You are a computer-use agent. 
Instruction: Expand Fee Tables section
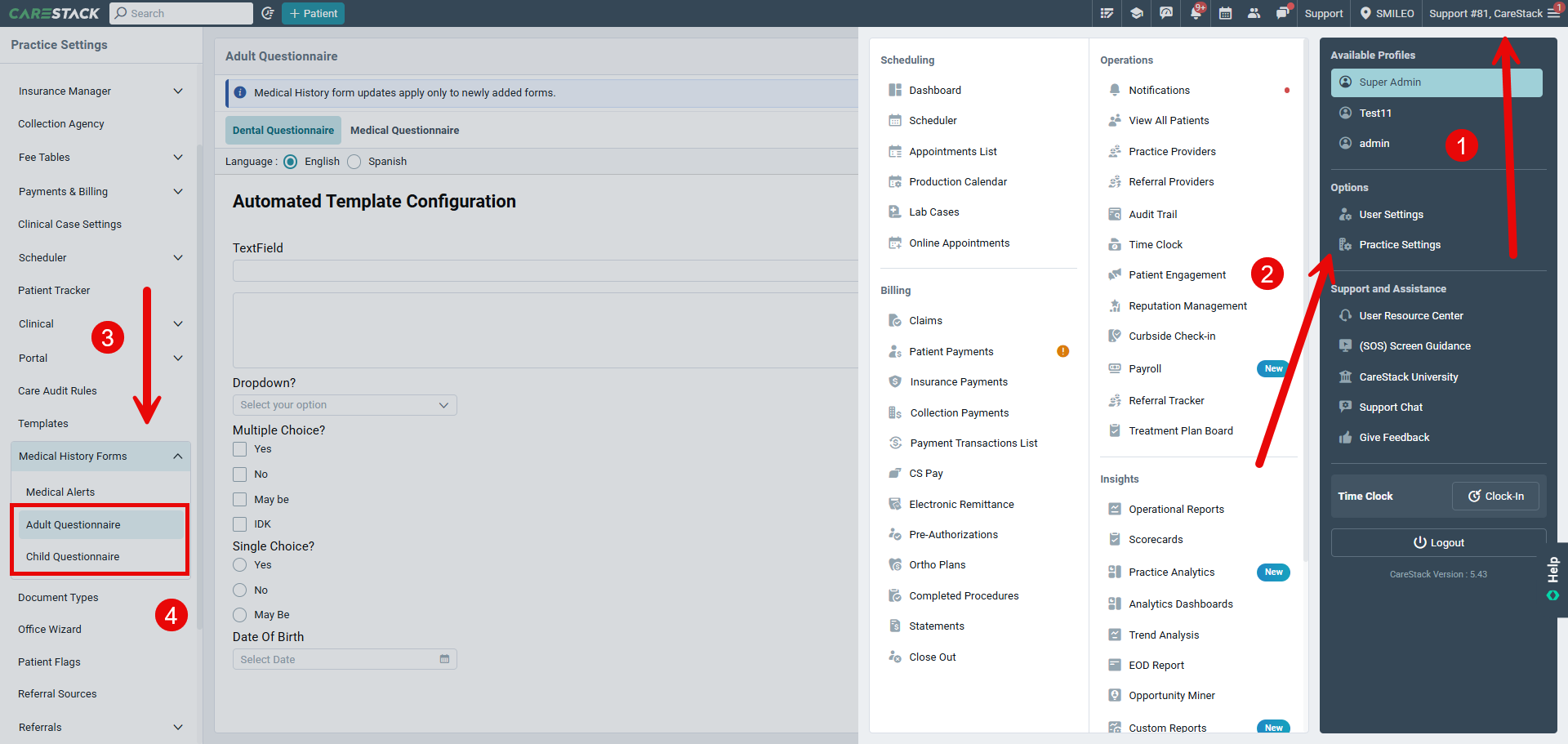pos(178,158)
